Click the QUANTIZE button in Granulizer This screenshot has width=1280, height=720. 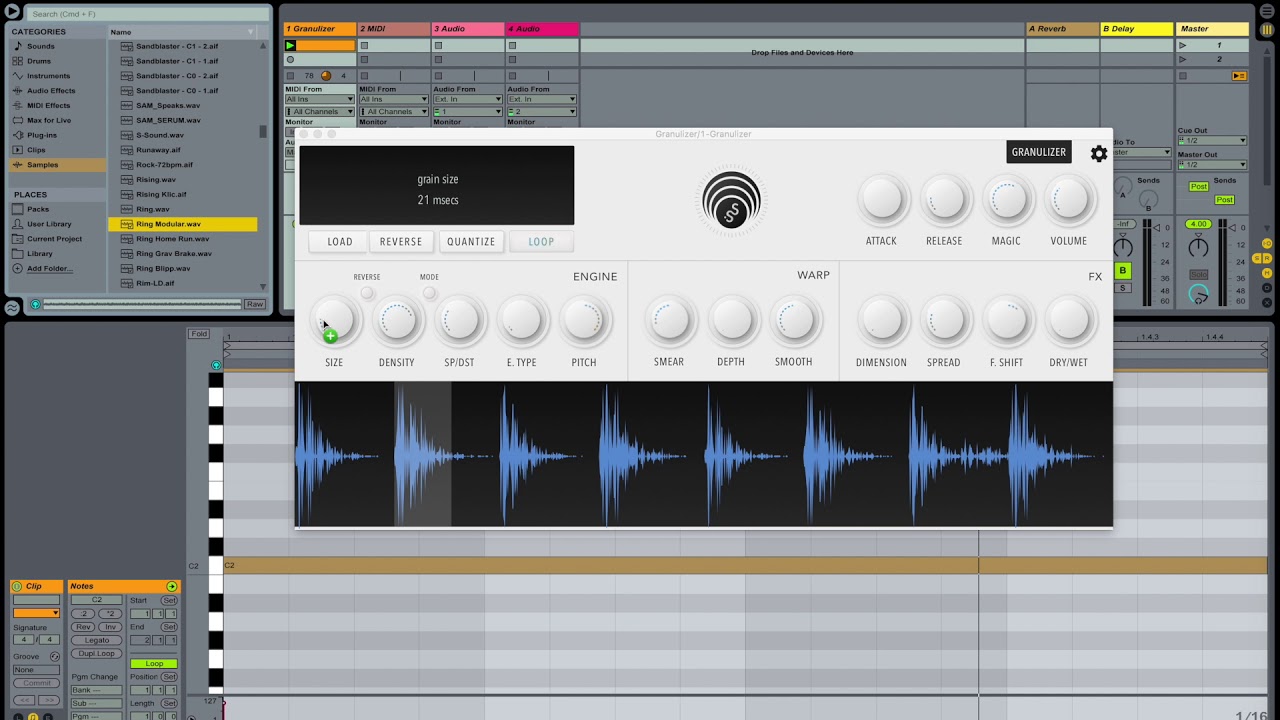pyautogui.click(x=471, y=242)
